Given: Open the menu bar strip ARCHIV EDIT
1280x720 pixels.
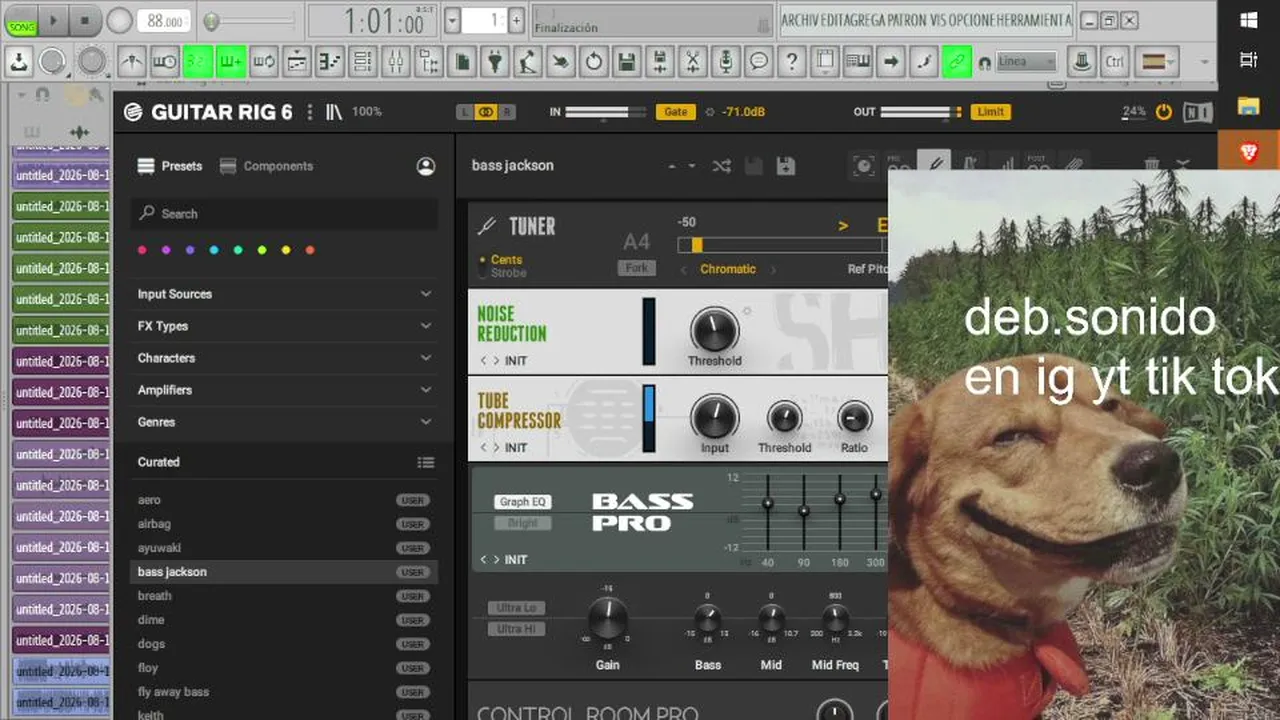Looking at the screenshot, I should click(926, 20).
